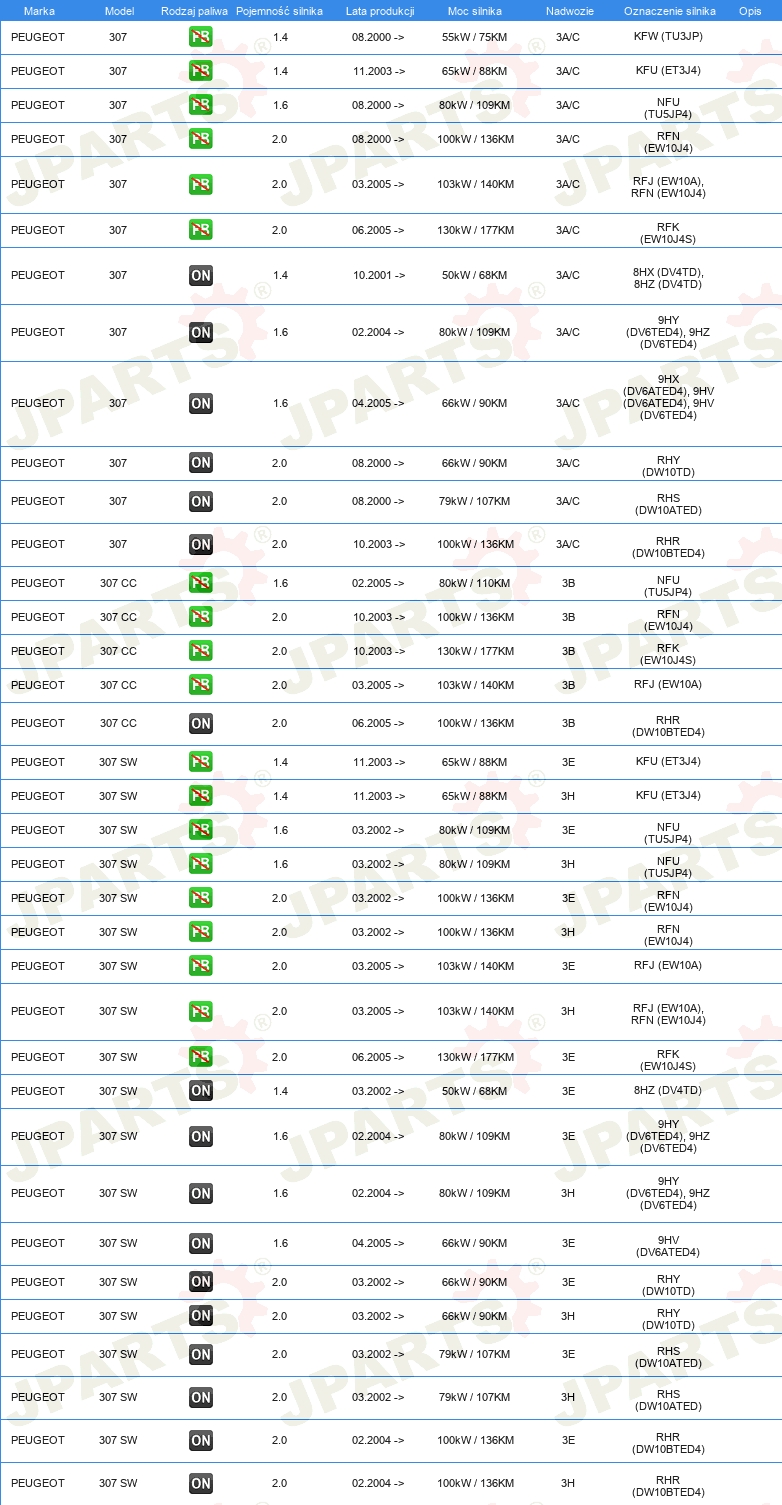Screen dimensions: 782x1505
Task: Click ON icon in 307 SW 3E 9HV (DV6ATED4) row
Action: click(x=201, y=1244)
